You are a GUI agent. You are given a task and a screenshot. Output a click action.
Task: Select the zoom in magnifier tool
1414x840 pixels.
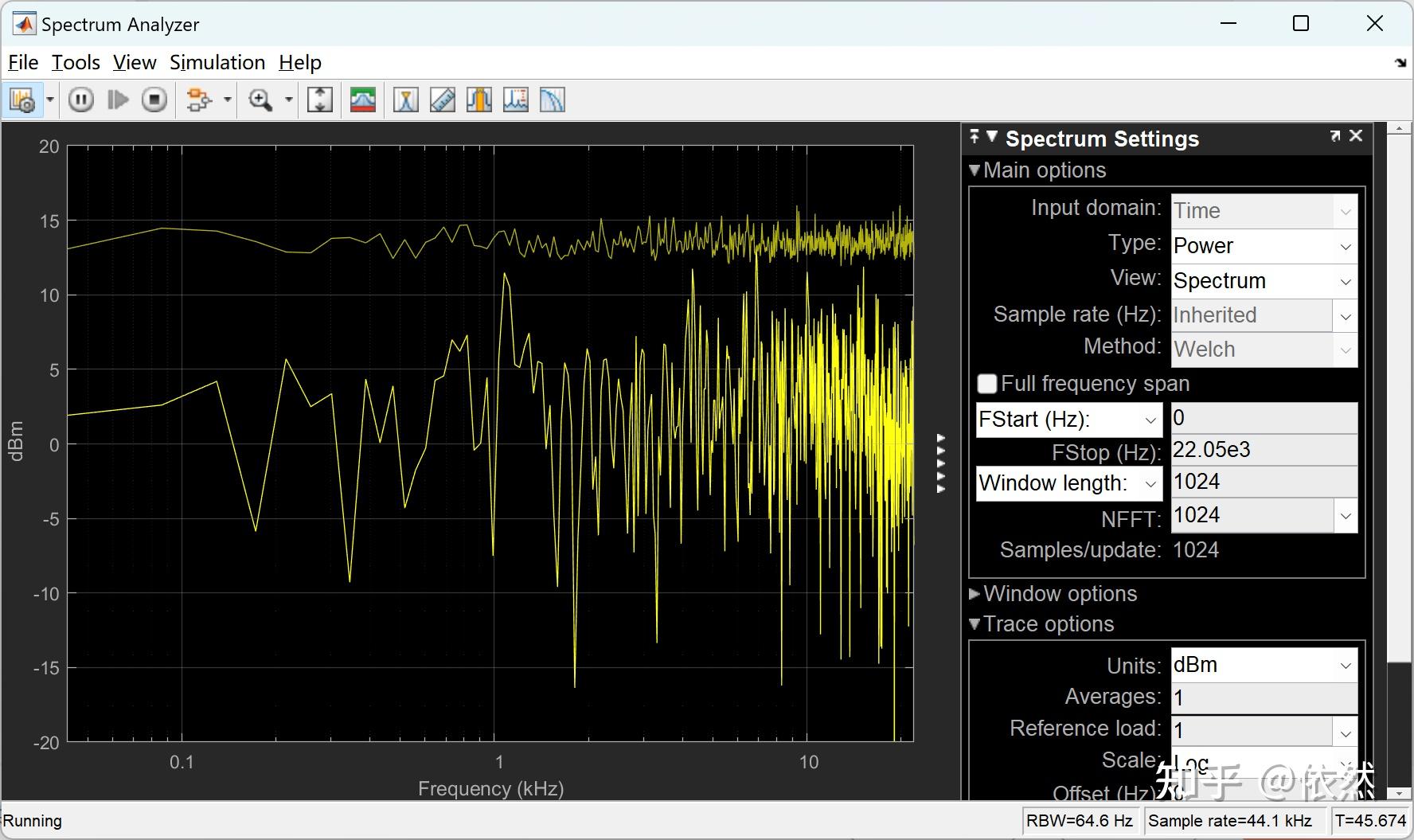[x=260, y=100]
